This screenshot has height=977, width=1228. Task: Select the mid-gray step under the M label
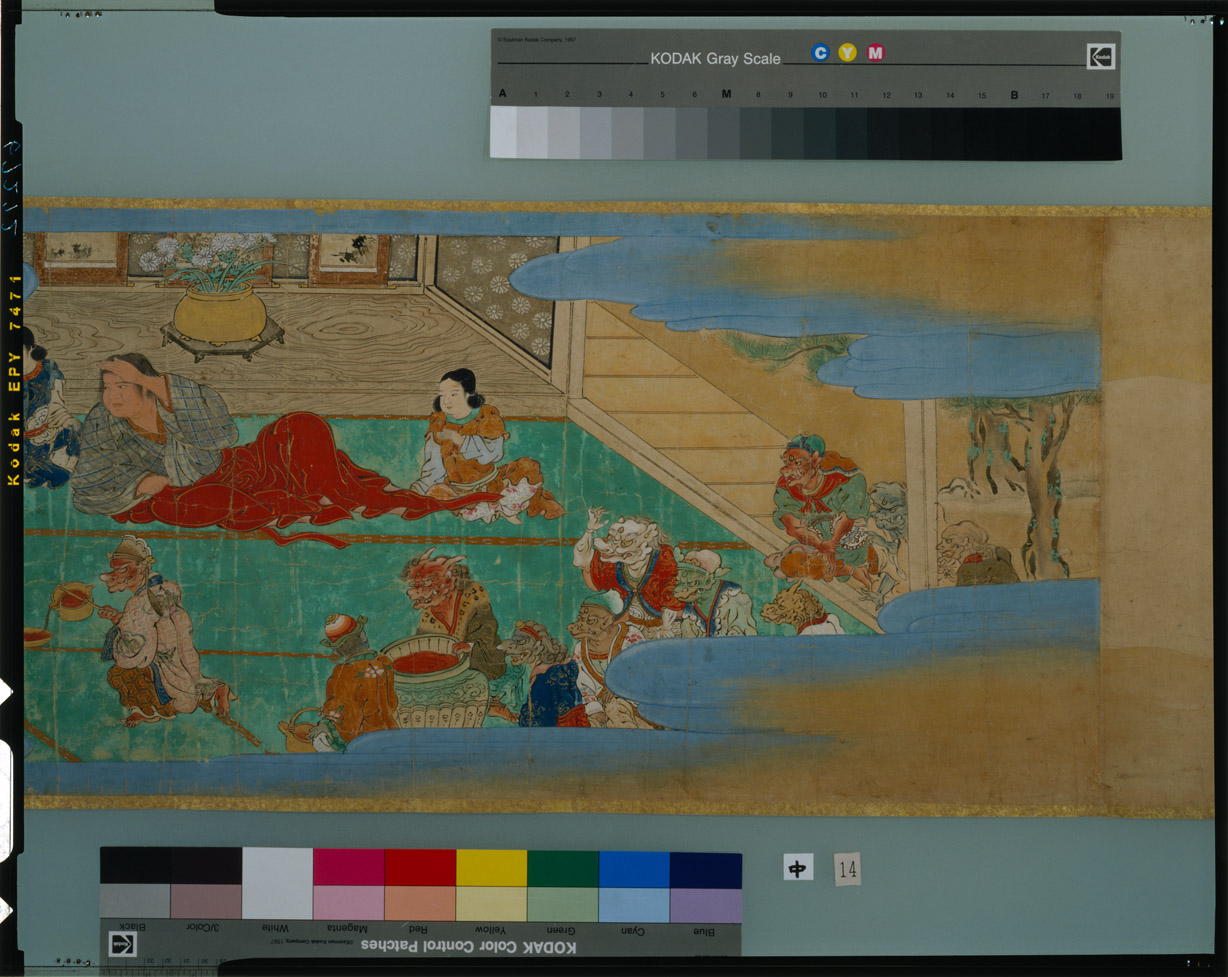click(x=724, y=133)
